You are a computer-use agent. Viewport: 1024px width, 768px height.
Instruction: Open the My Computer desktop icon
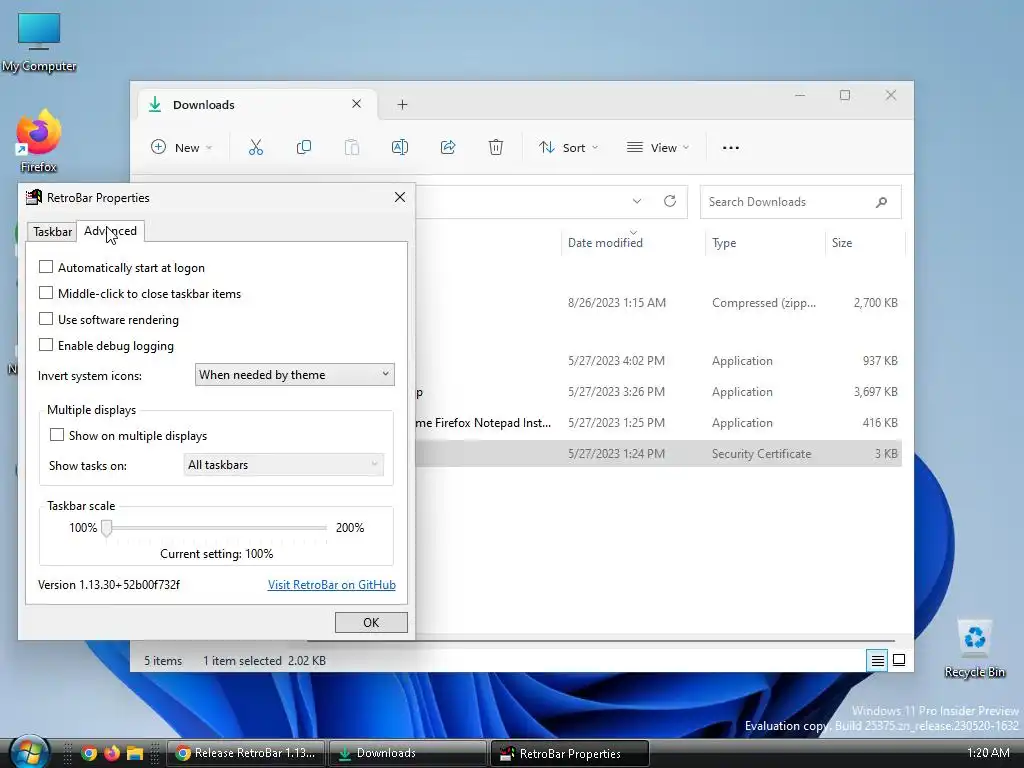[x=39, y=42]
